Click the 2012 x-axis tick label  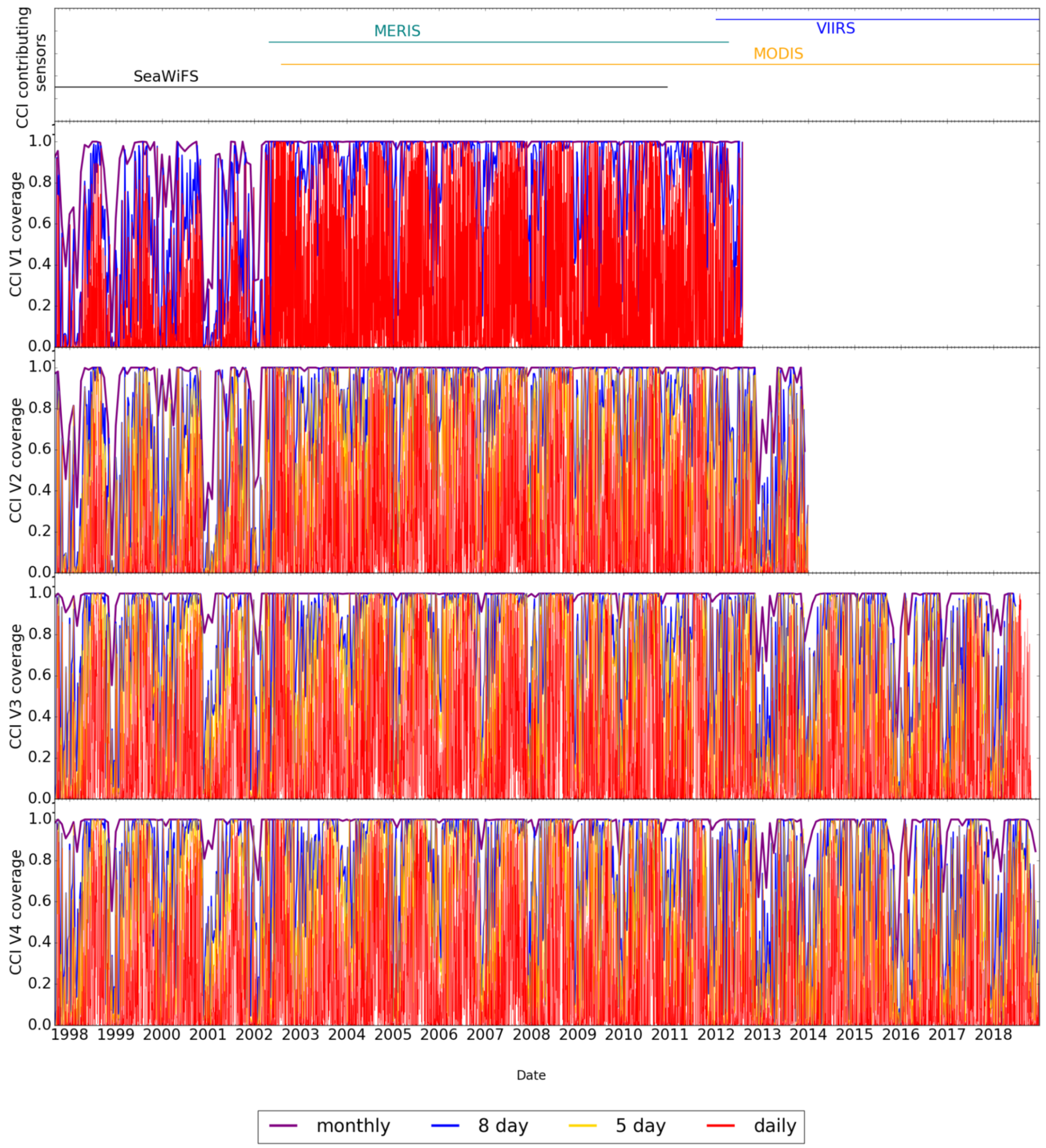(x=716, y=1034)
